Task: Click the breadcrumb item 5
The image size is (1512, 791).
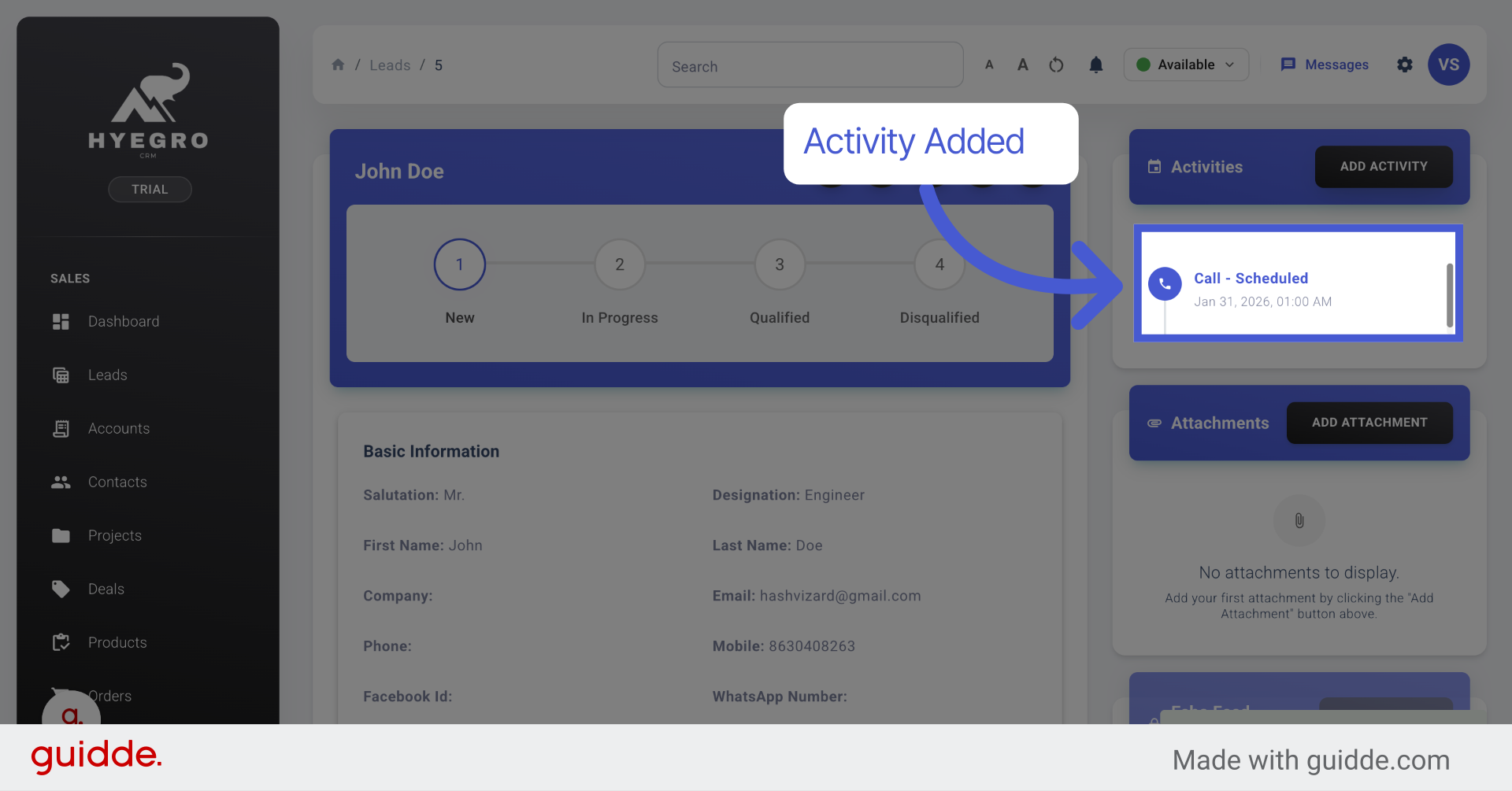Action: click(439, 65)
